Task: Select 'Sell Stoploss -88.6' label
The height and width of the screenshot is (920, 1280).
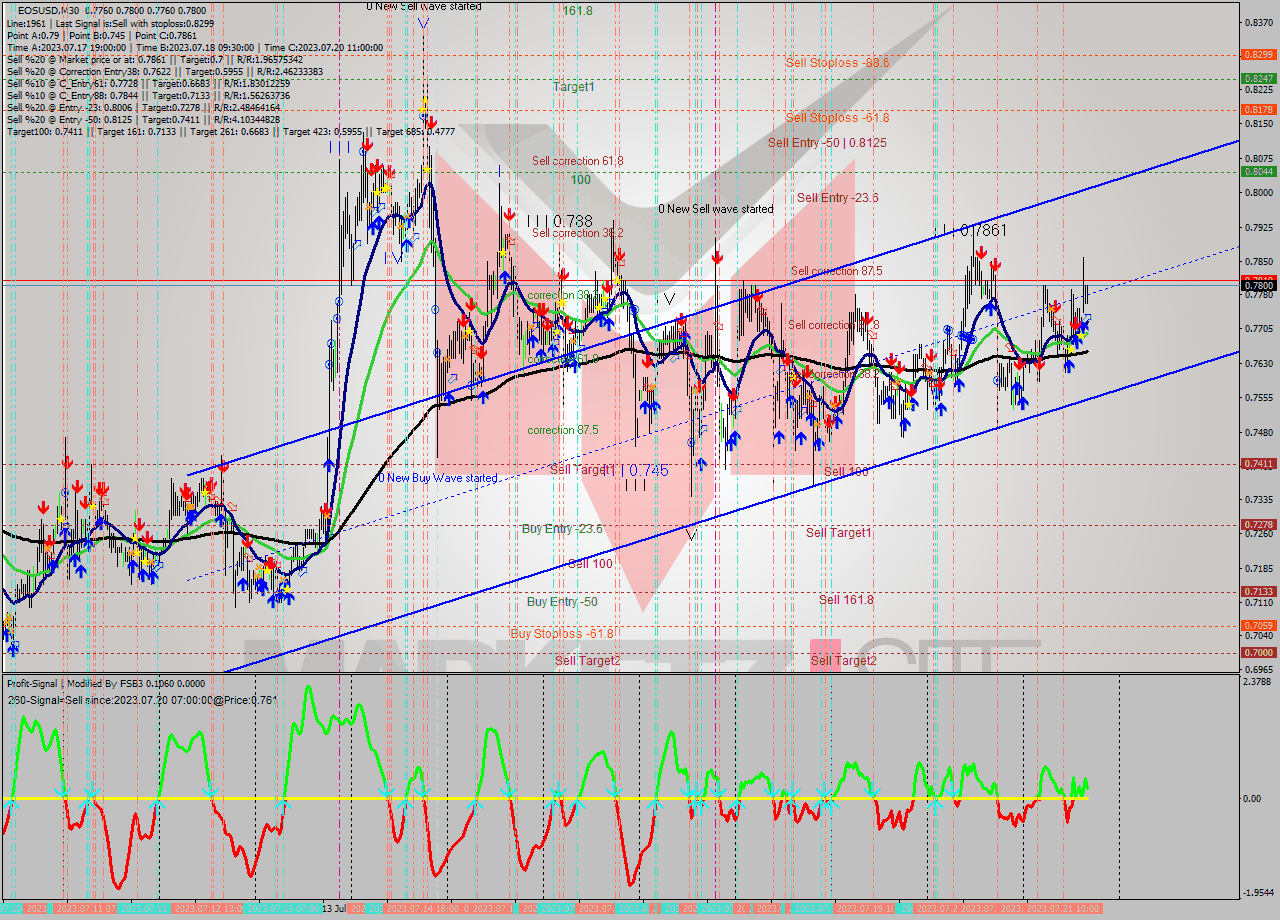Action: point(837,62)
